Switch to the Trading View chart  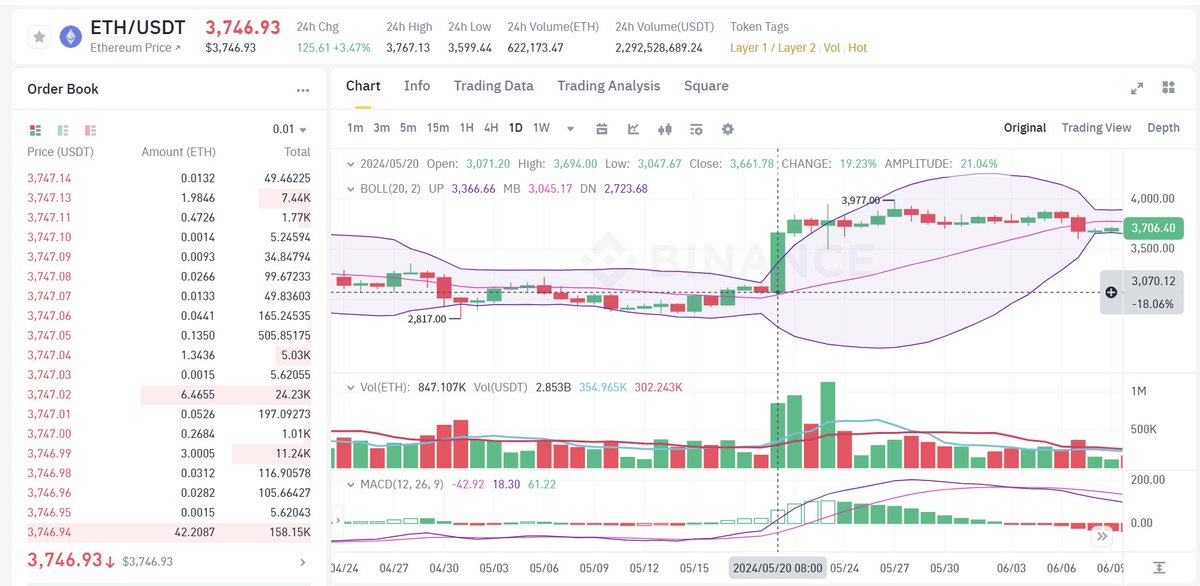[x=1096, y=128]
